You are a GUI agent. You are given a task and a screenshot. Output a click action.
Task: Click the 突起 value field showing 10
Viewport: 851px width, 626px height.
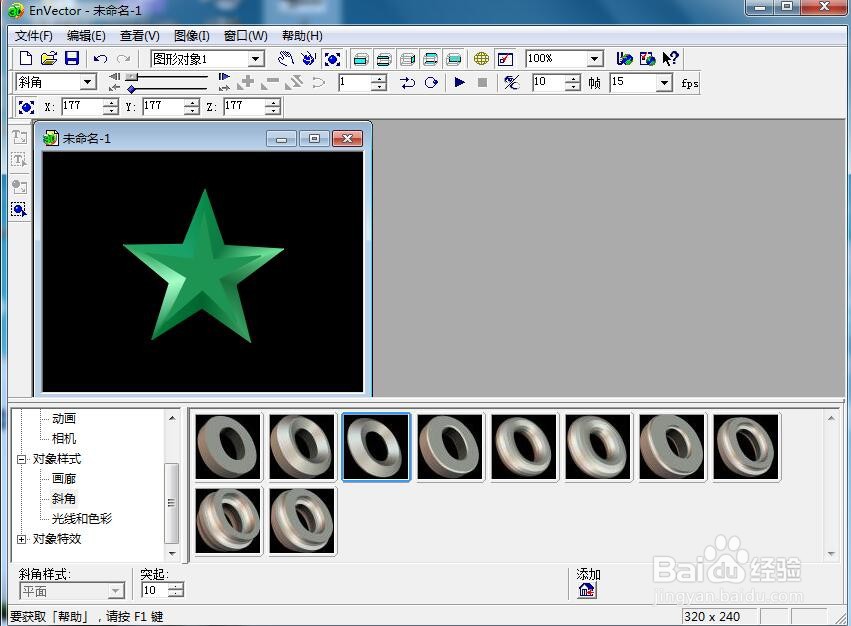coord(154,590)
